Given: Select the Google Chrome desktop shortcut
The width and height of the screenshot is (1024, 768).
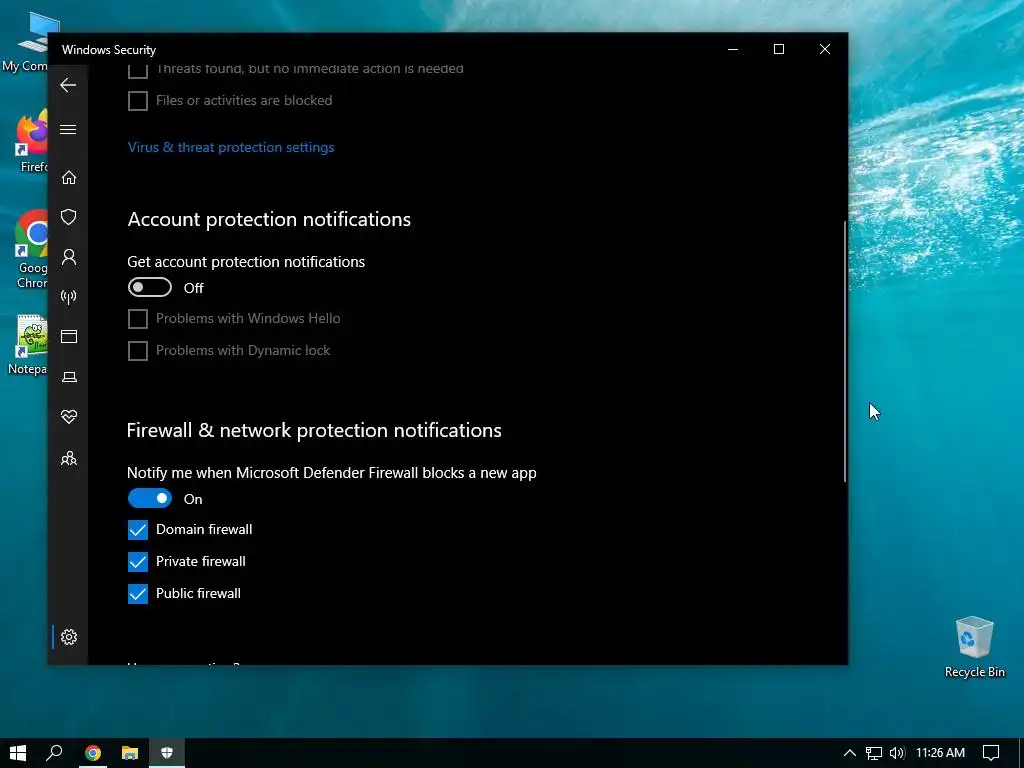Looking at the screenshot, I should coord(31,249).
